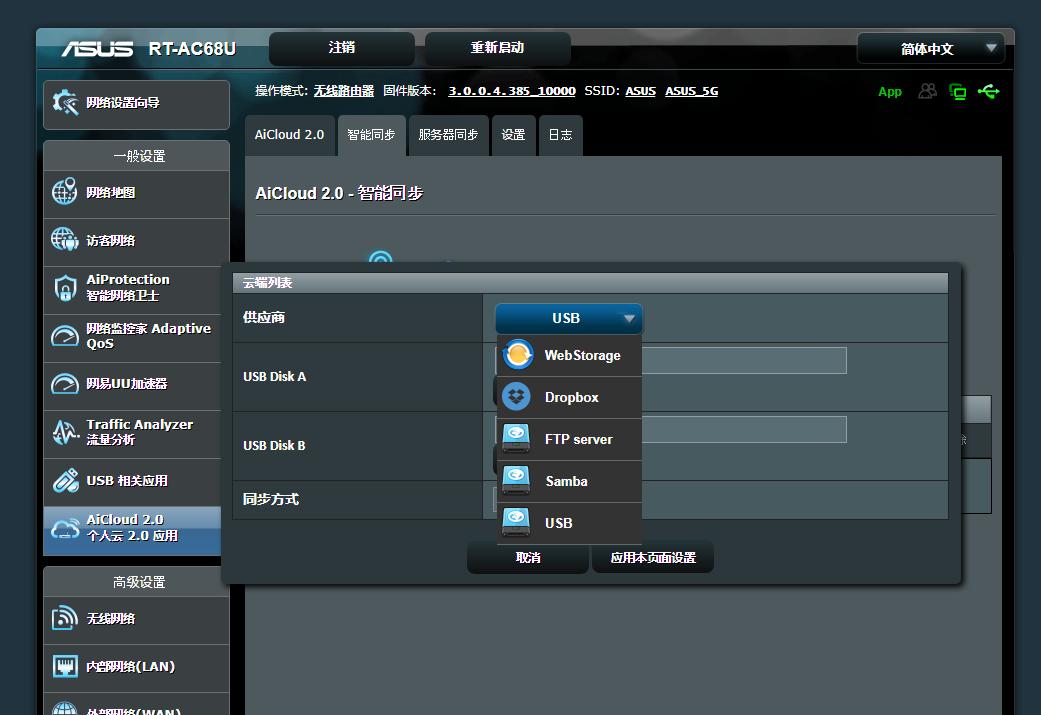Open 访客网络 in the sidebar

(x=136, y=242)
